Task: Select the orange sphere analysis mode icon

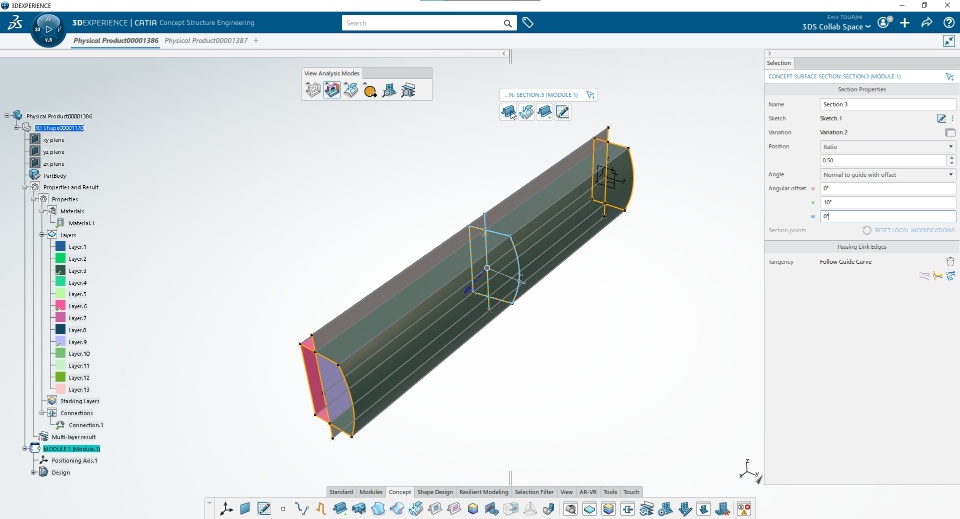Action: tap(369, 91)
